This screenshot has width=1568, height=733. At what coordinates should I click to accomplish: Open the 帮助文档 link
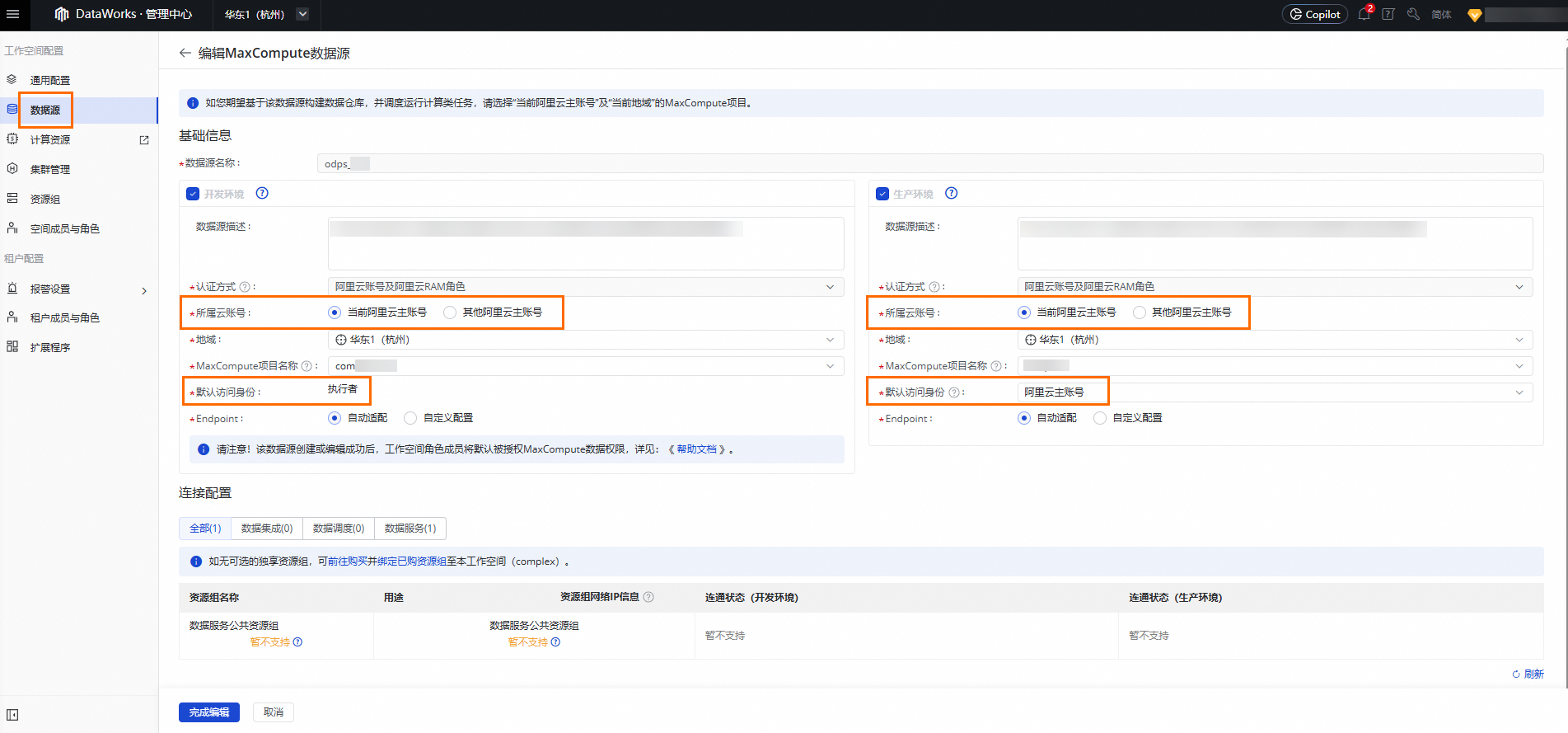click(697, 449)
